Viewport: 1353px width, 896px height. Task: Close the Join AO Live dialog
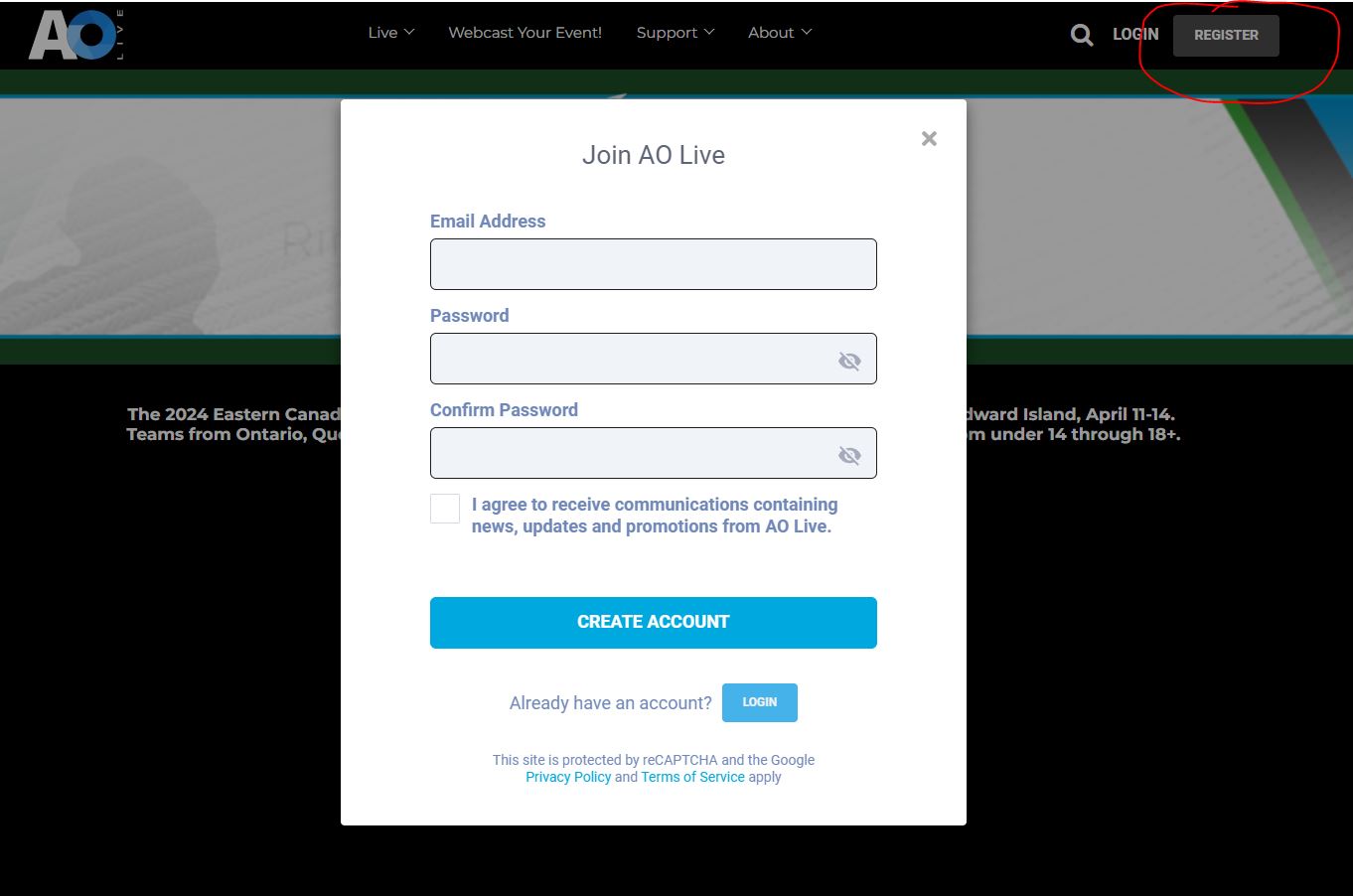pos(929,139)
